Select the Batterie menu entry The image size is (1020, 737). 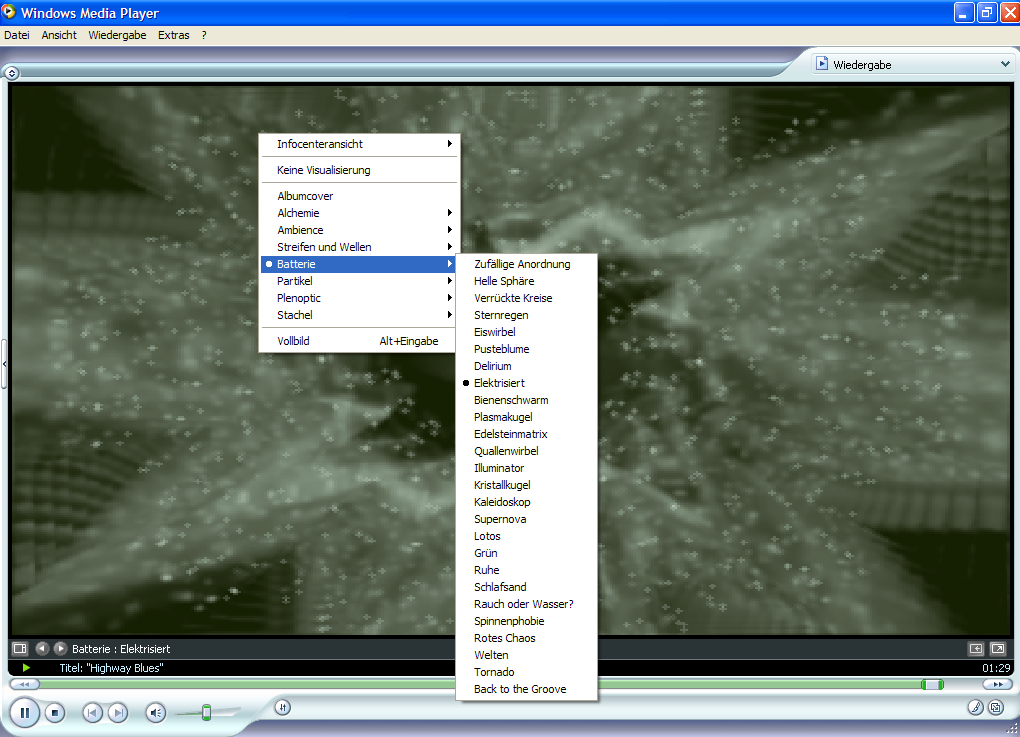(x=360, y=263)
